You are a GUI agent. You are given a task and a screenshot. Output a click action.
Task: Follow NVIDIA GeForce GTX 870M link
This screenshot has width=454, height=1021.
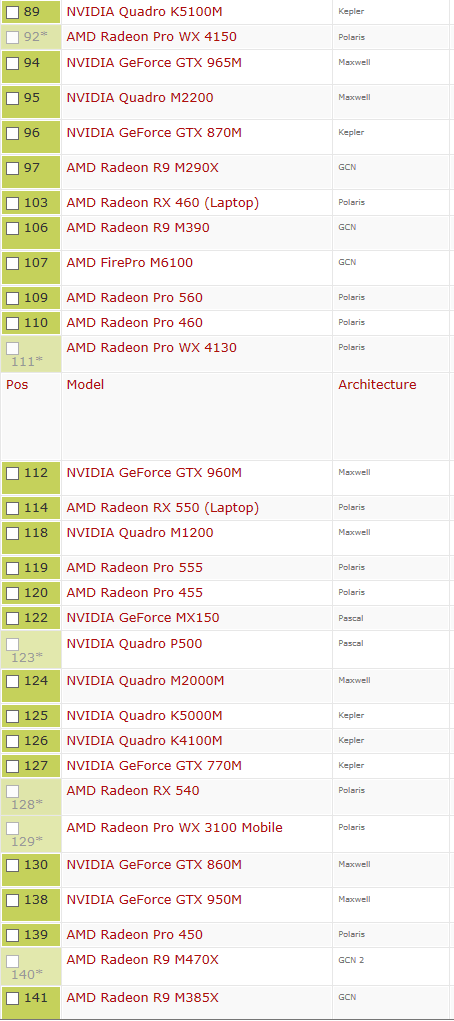pyautogui.click(x=154, y=133)
